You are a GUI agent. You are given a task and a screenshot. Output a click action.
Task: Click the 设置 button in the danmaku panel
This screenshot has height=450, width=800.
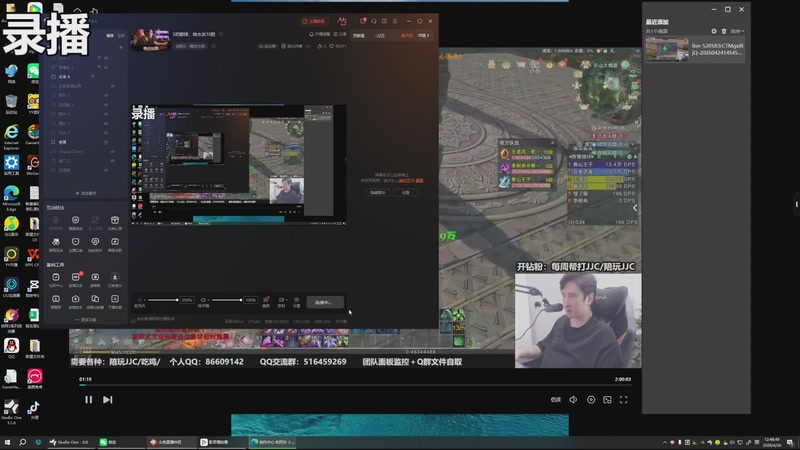point(406,192)
